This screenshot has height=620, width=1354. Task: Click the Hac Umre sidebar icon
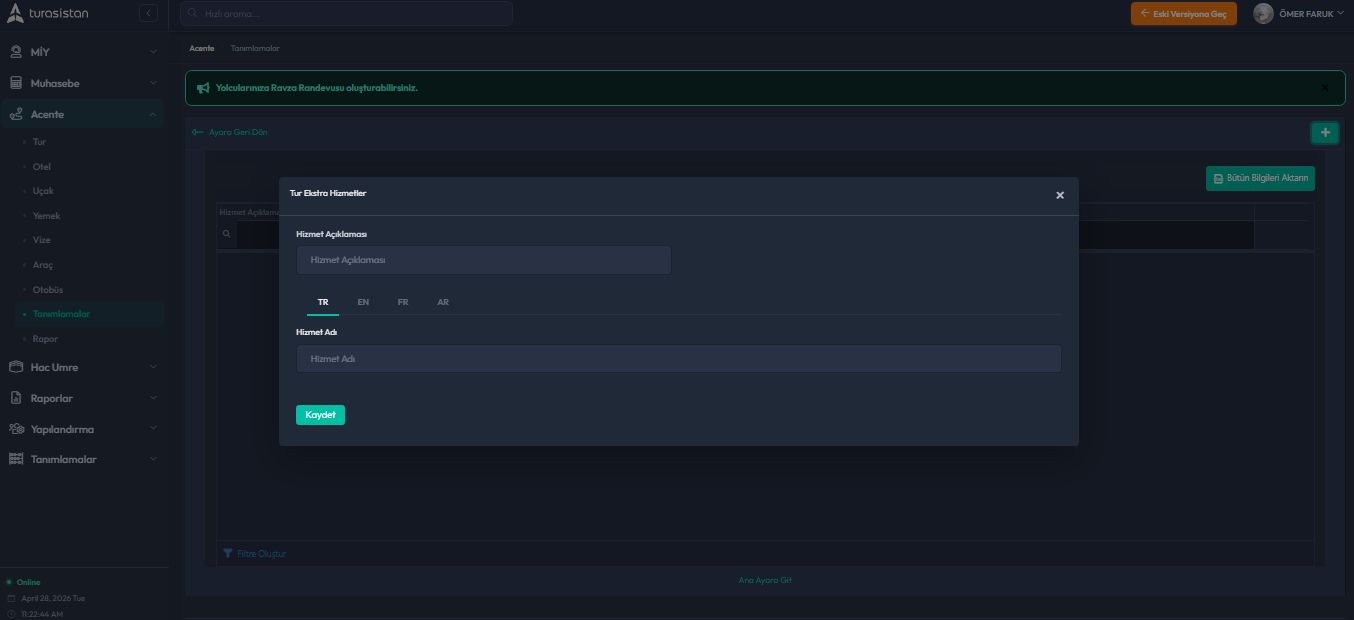16,367
